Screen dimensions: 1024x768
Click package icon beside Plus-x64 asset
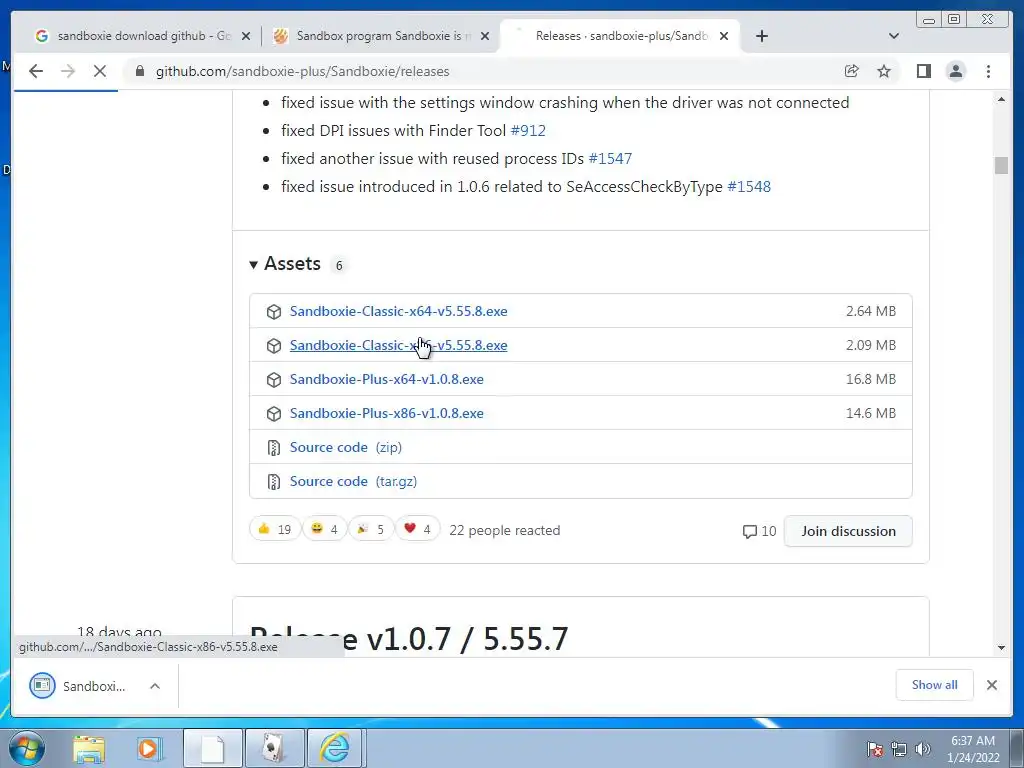click(x=274, y=379)
